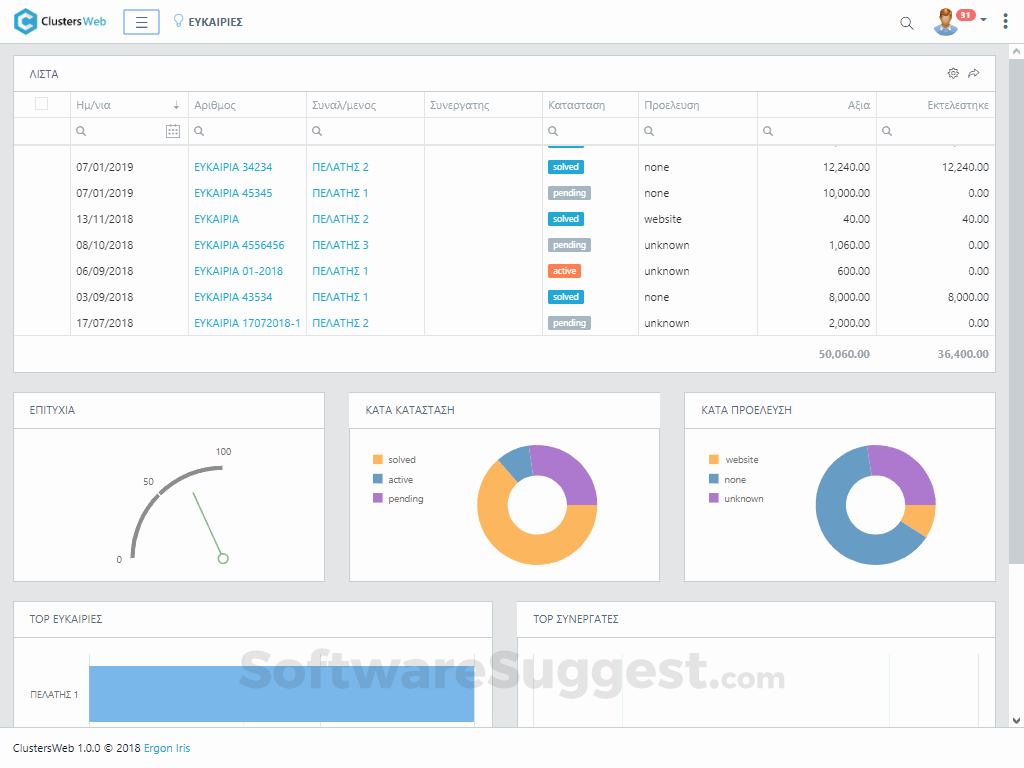This screenshot has height=768, width=1024.
Task: Click the export/share arrow on the ΛΙΣΤΑ panel
Action: tap(975, 73)
